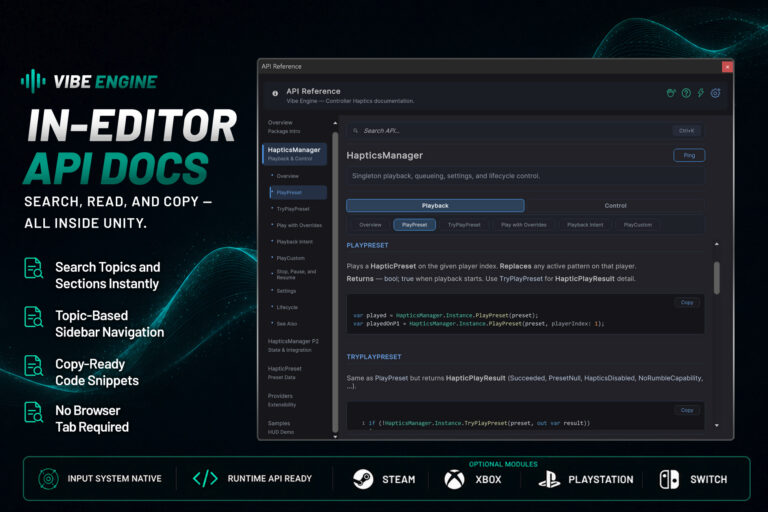
Task: Click the Nintendo Switch logo icon
Action: 669,479
